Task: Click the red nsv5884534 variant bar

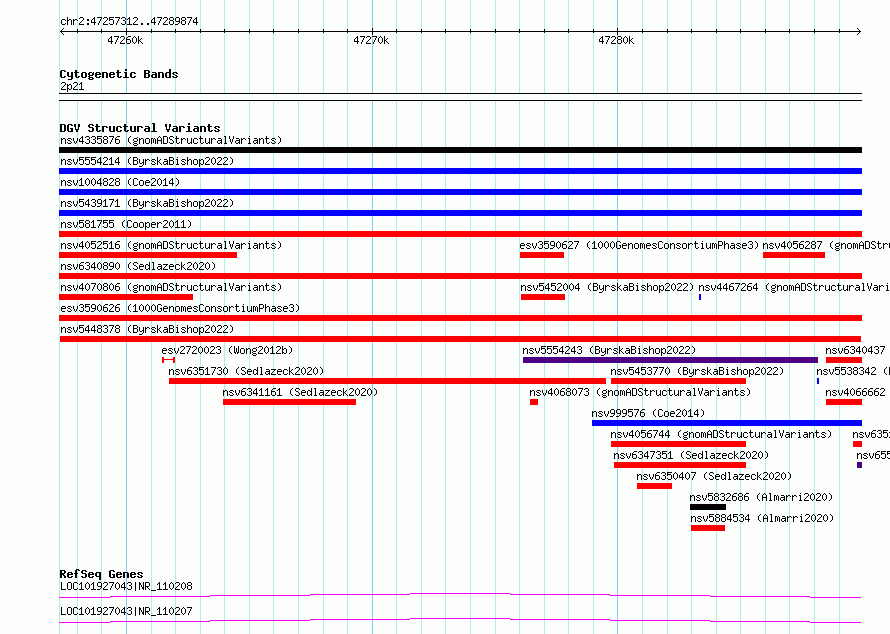Action: [708, 528]
